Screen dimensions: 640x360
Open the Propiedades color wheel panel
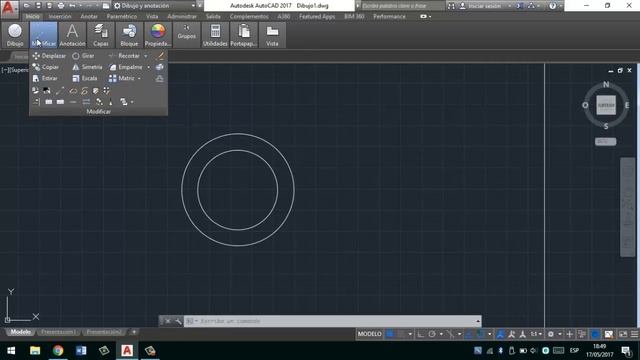(158, 35)
